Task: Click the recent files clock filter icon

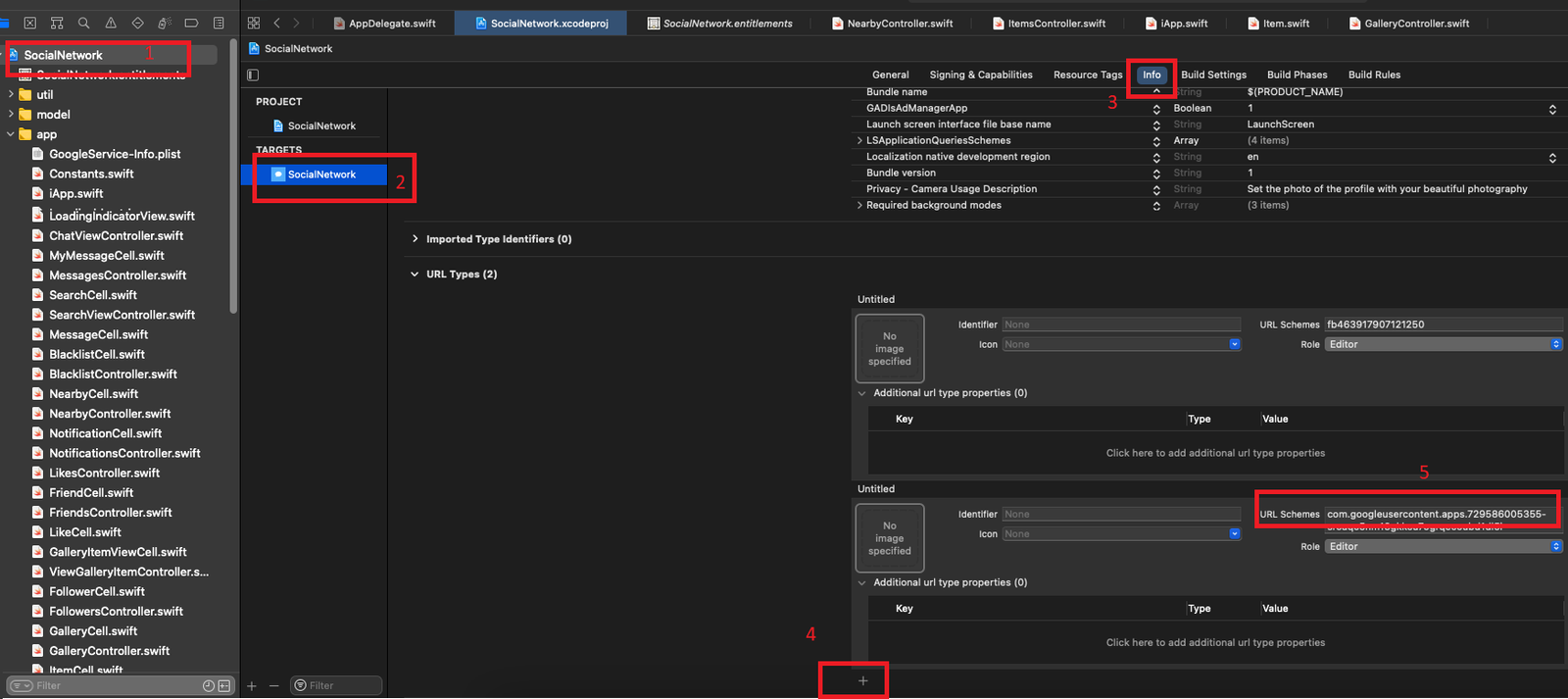Action: [208, 685]
